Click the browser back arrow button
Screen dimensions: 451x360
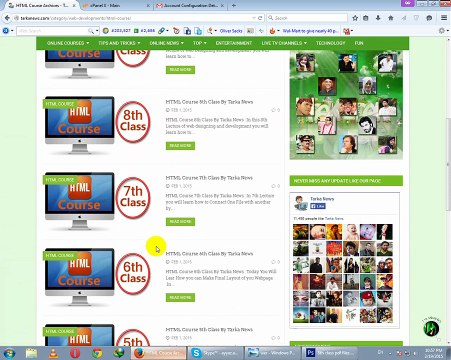[x=7, y=18]
